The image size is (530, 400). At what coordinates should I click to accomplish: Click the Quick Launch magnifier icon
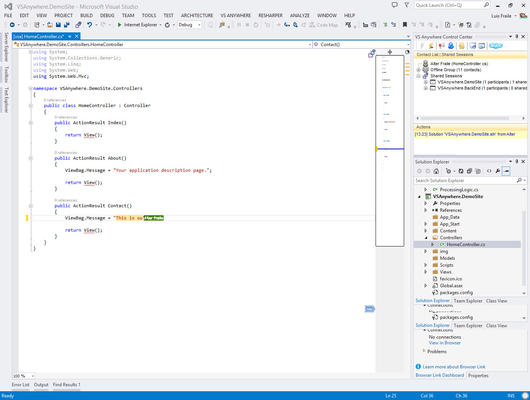click(x=486, y=5)
